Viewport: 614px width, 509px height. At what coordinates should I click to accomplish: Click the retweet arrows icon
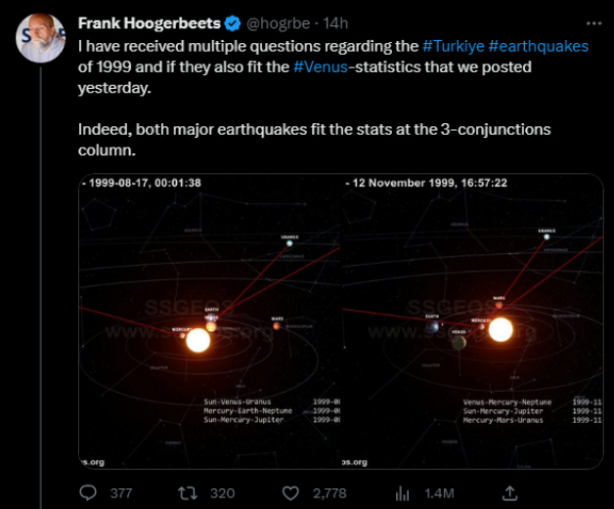tap(188, 493)
